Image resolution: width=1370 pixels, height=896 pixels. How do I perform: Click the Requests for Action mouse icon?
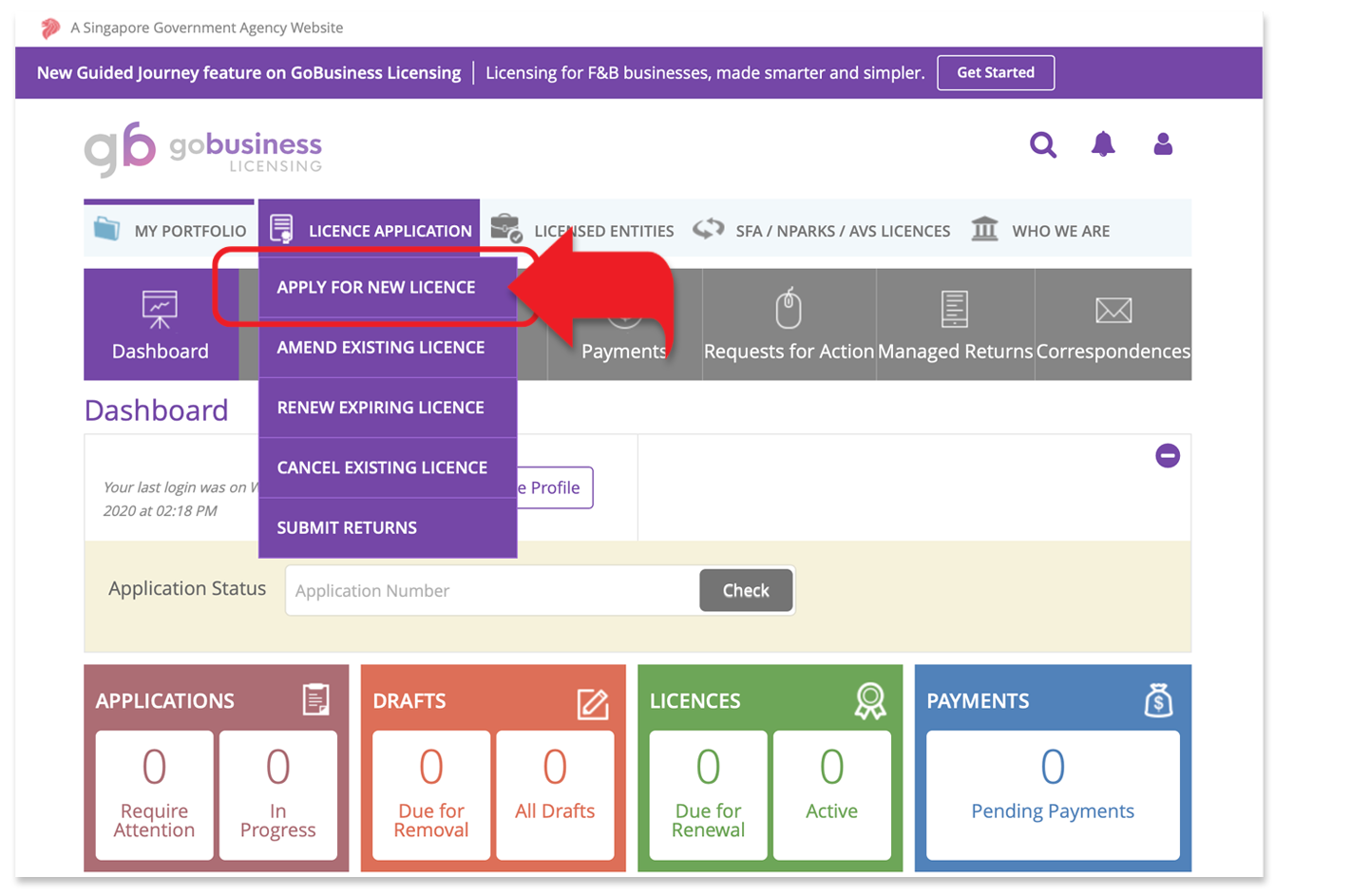click(789, 308)
